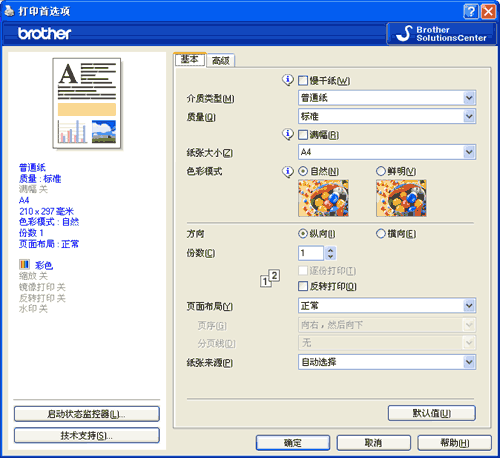Switch to the 基本 basic tab
This screenshot has height=458, width=500.
coord(190,59)
